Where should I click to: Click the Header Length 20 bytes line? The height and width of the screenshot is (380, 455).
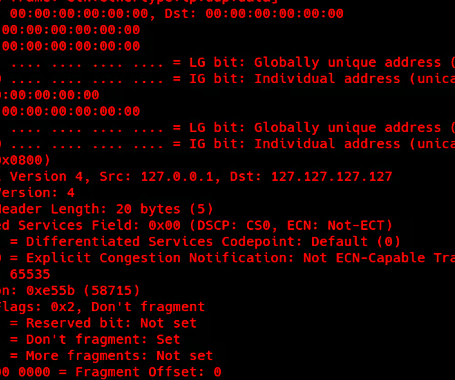[107, 209]
